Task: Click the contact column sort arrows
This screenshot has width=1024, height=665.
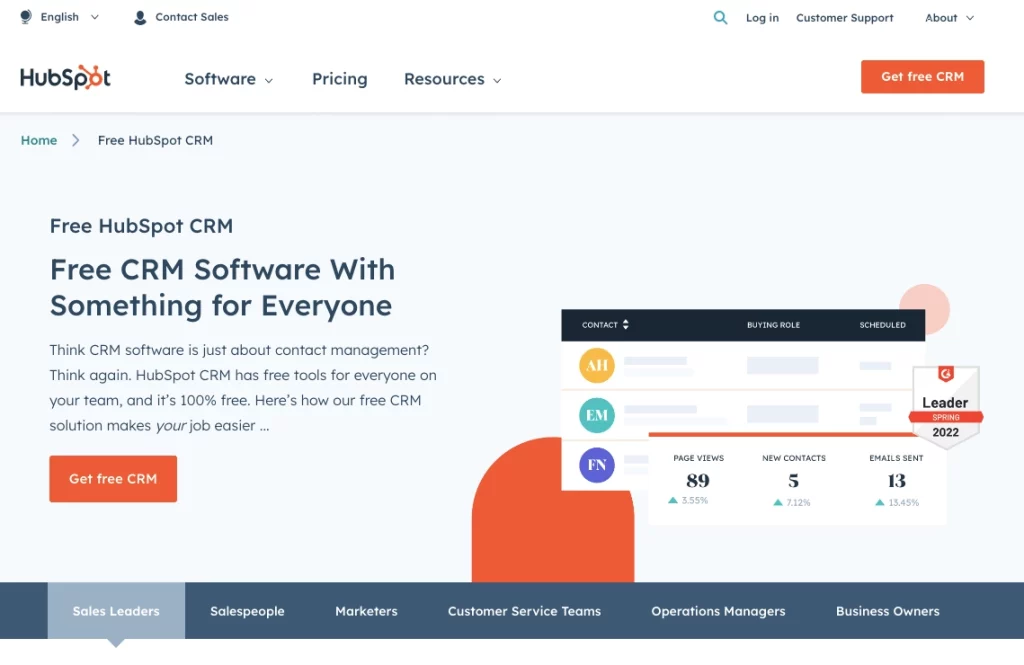Action: (626, 325)
